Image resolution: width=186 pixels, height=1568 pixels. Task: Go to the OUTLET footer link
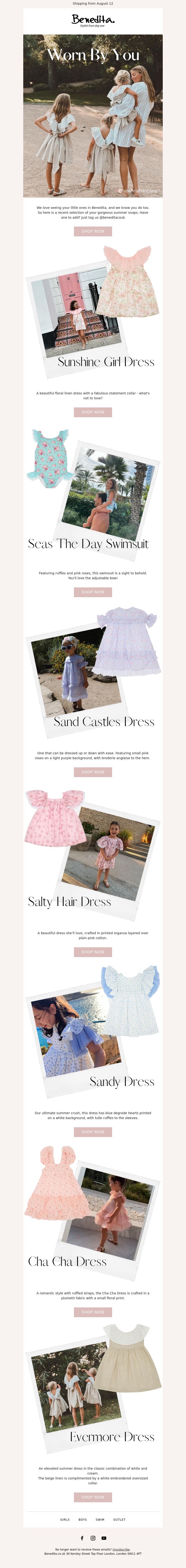(x=119, y=1519)
